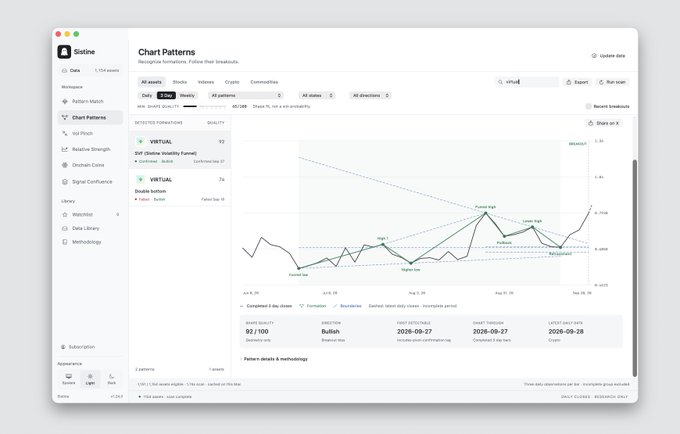Click the Onchain Coins icon
This screenshot has width=680, height=434.
click(x=65, y=165)
